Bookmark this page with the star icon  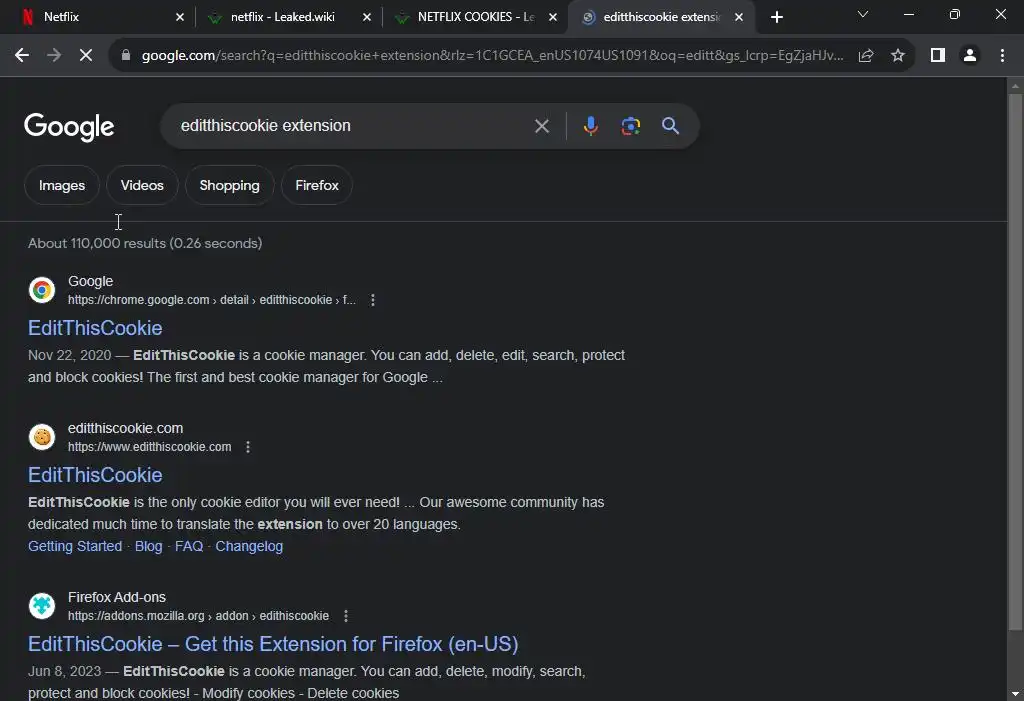[898, 56]
